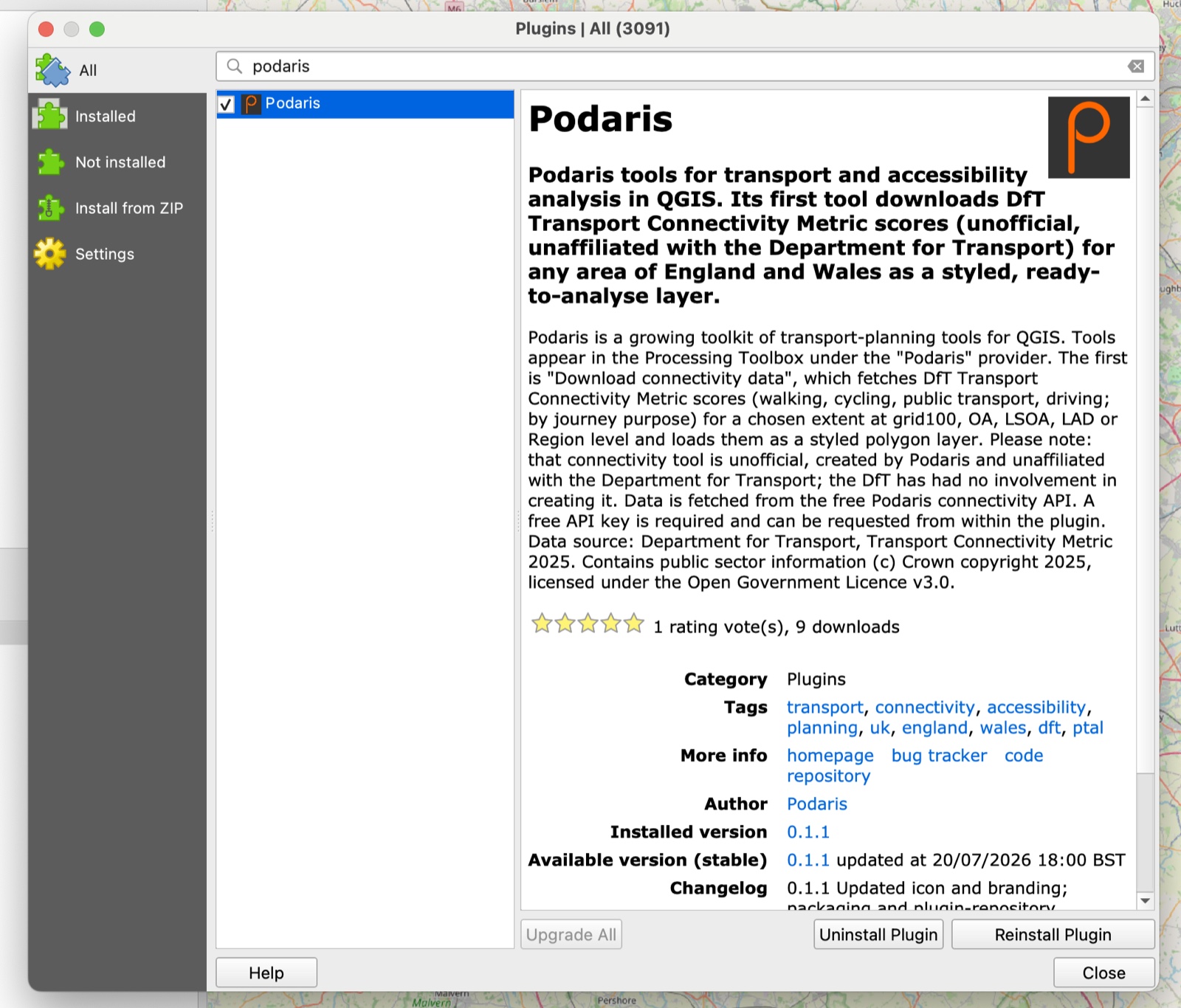The width and height of the screenshot is (1181, 1008).
Task: Click the Upgrade All button
Action: [571, 934]
